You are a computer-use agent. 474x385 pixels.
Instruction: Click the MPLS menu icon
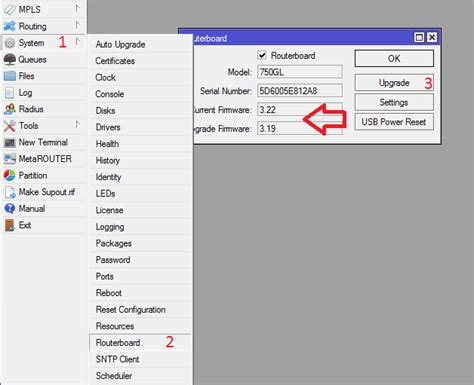[10, 9]
